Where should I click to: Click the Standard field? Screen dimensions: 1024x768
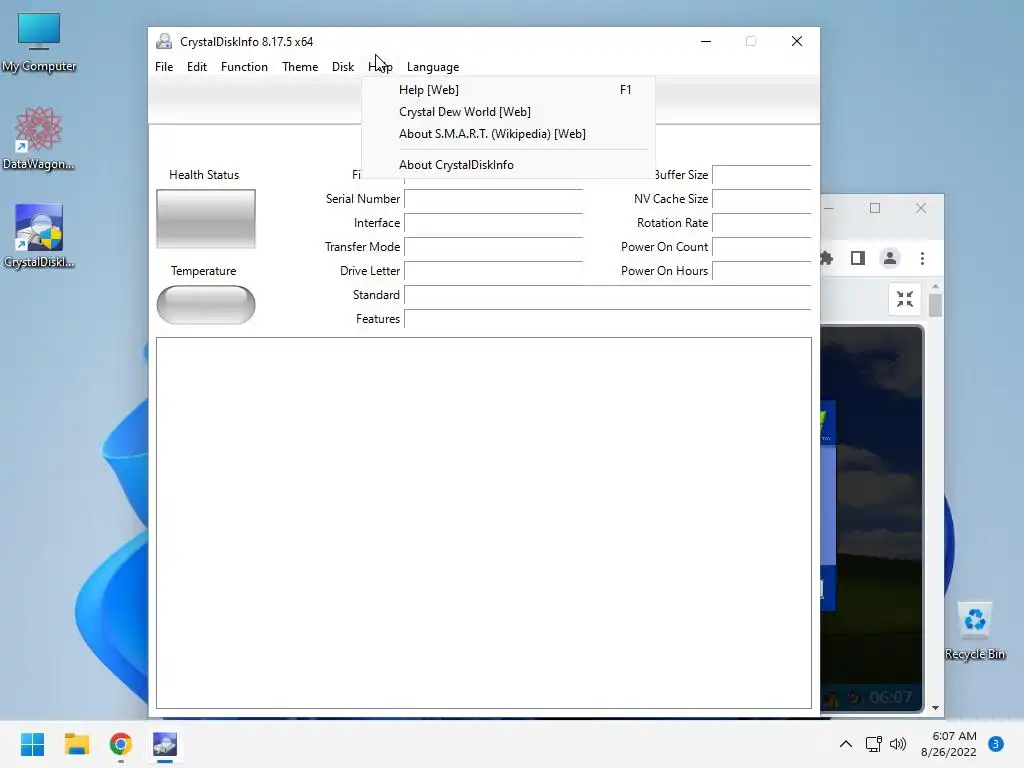click(x=608, y=295)
